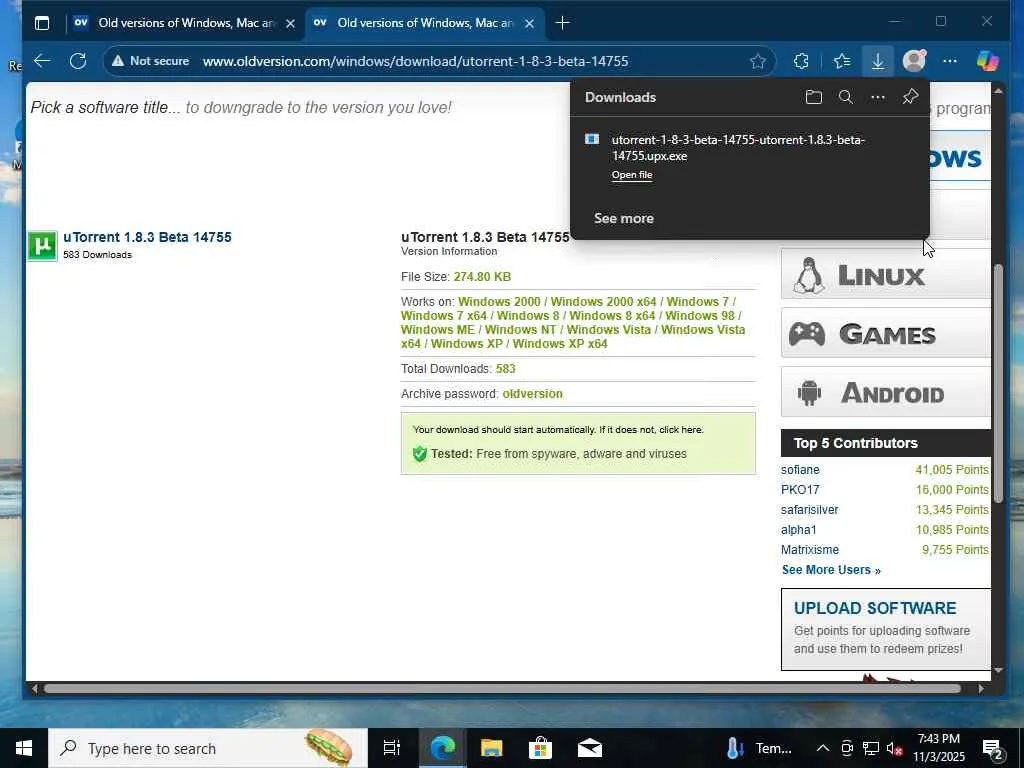Open the Mail app from the taskbar
This screenshot has width=1024, height=768.
[590, 748]
